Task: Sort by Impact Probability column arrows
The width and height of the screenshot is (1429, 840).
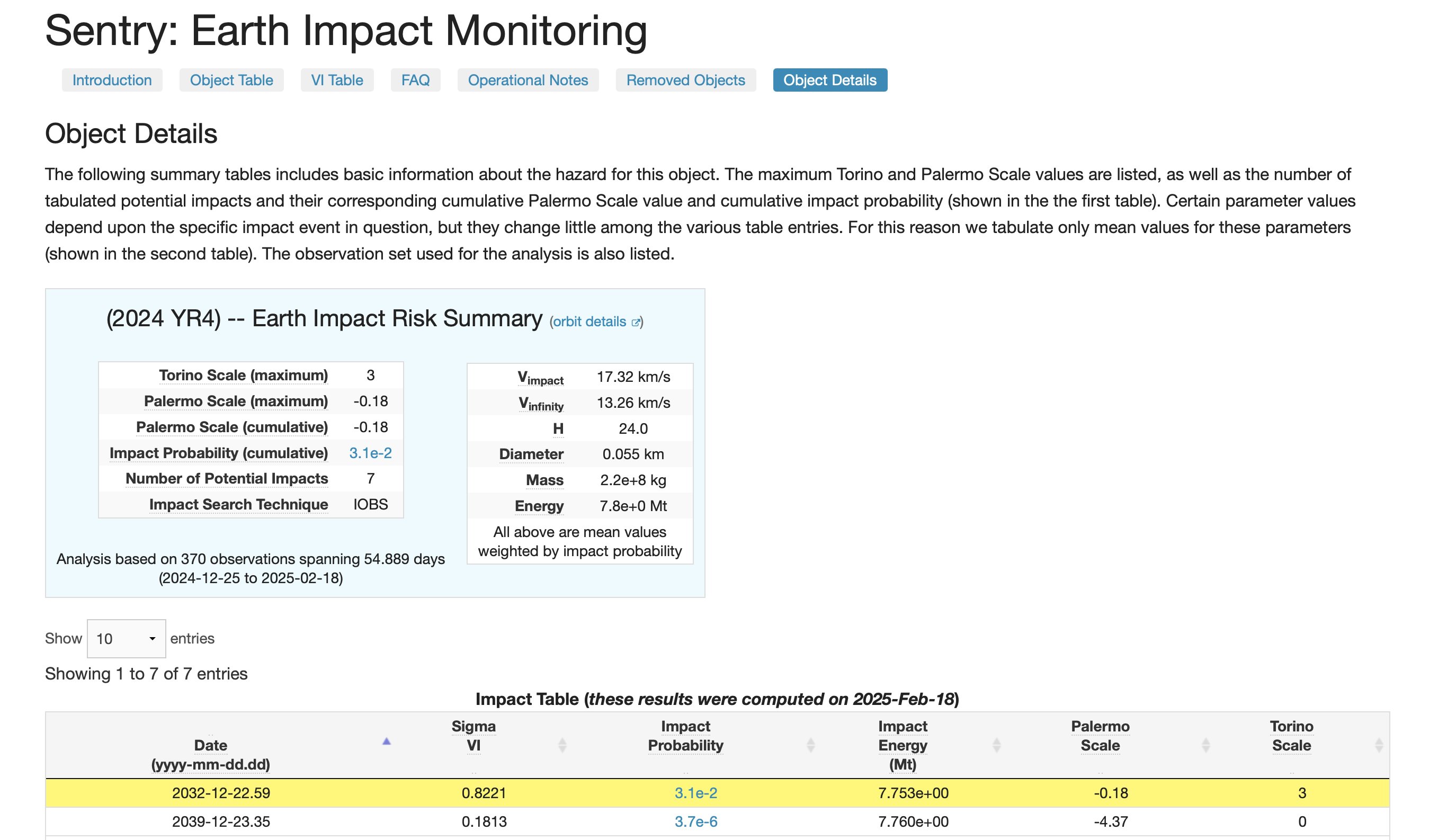Action: tap(810, 745)
